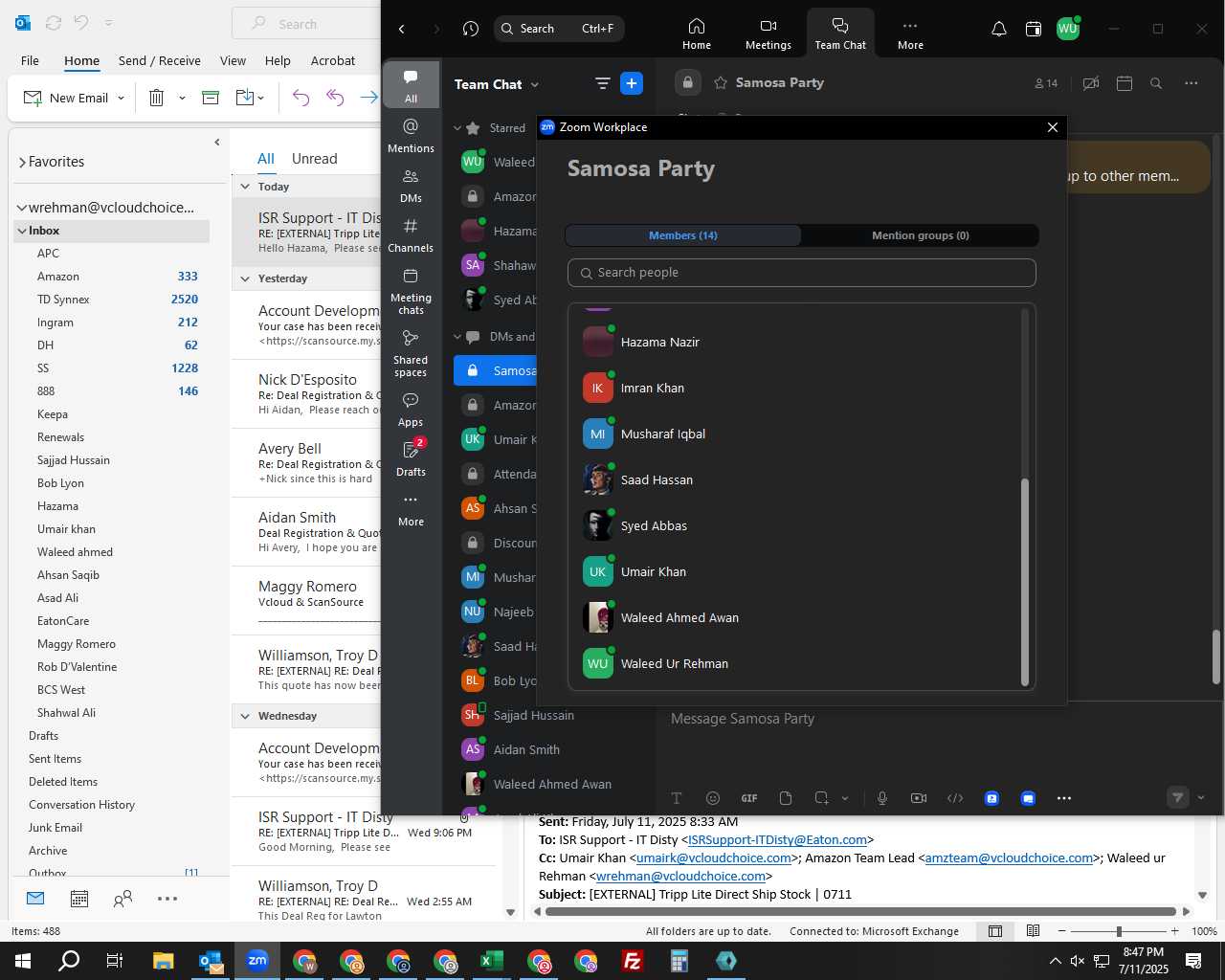Open the Team Chat filter icon
Screen dimensions: 1225x980
point(602,83)
